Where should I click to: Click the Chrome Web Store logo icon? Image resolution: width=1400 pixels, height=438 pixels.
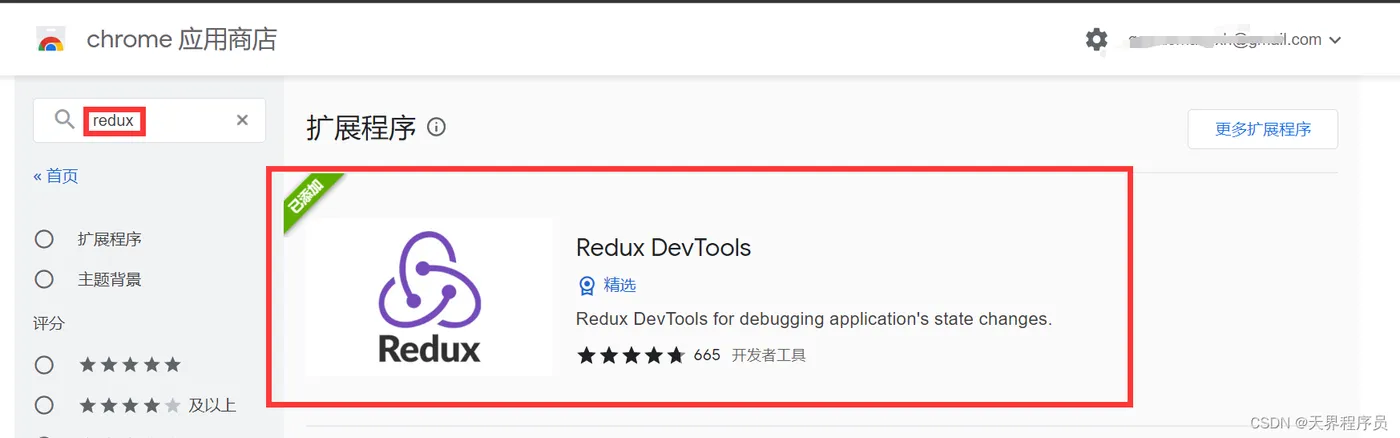(x=51, y=40)
